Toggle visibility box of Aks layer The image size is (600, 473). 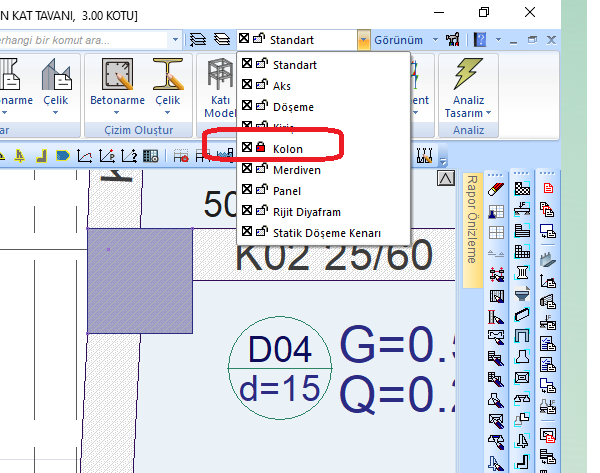tap(247, 84)
